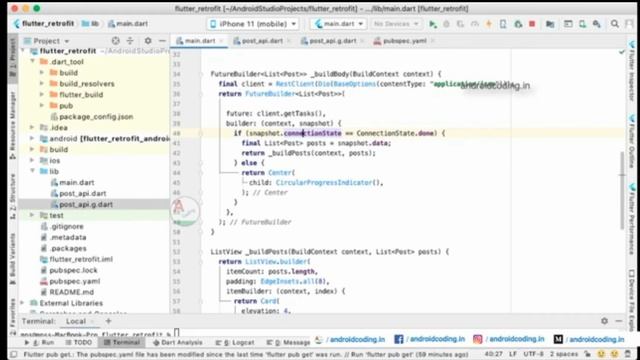640x360 pixels.
Task: Select post_api.dart in the project tree
Action: (x=82, y=193)
